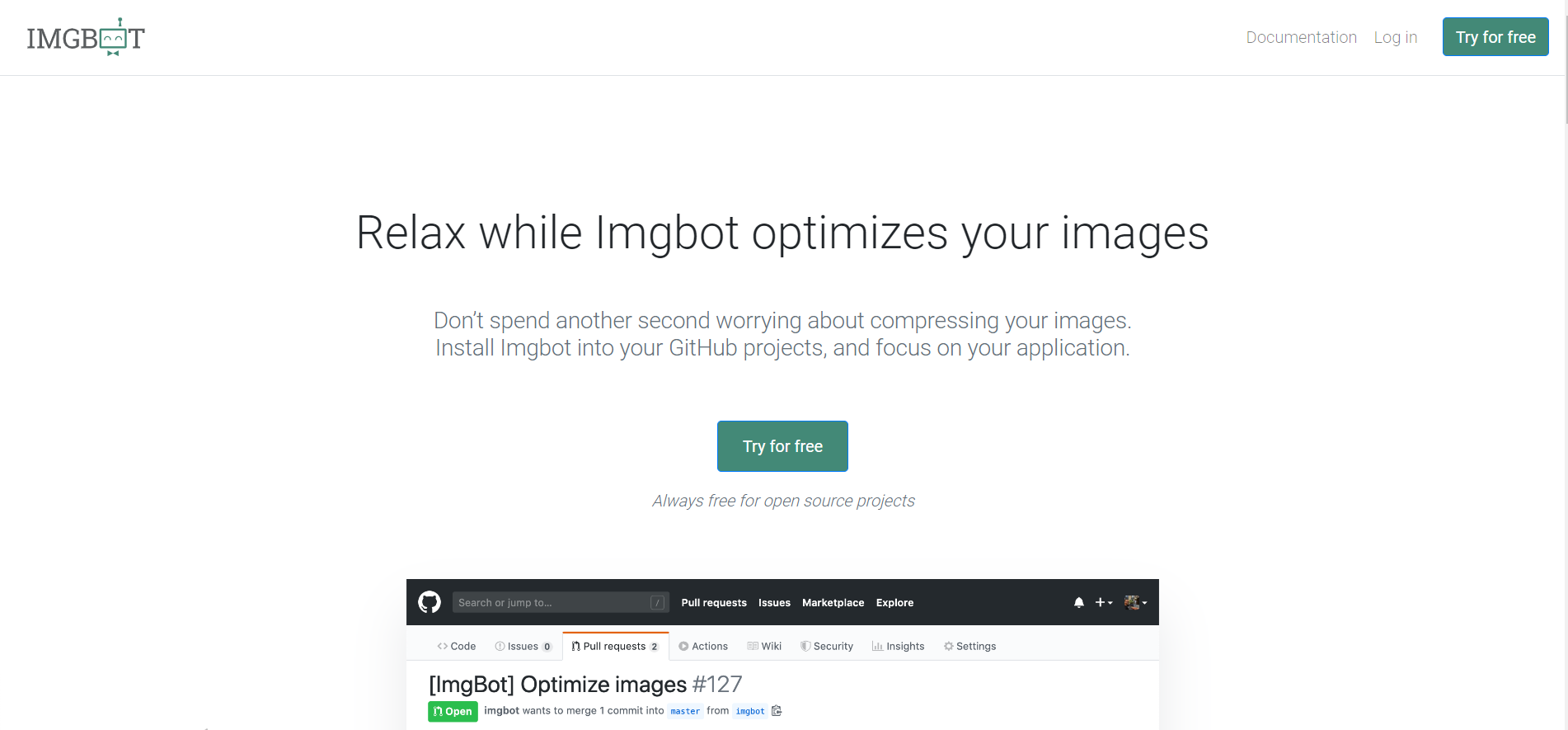Select the Pull requests repository tab

click(x=615, y=647)
